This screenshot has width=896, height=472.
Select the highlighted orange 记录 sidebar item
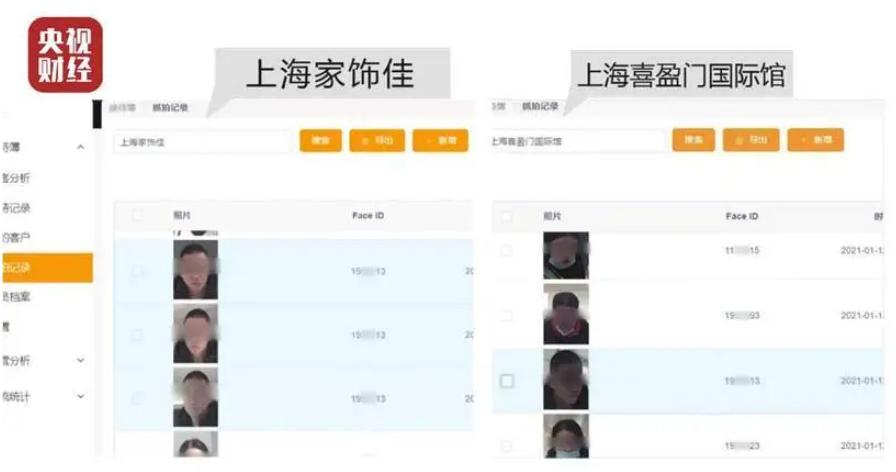(47, 267)
